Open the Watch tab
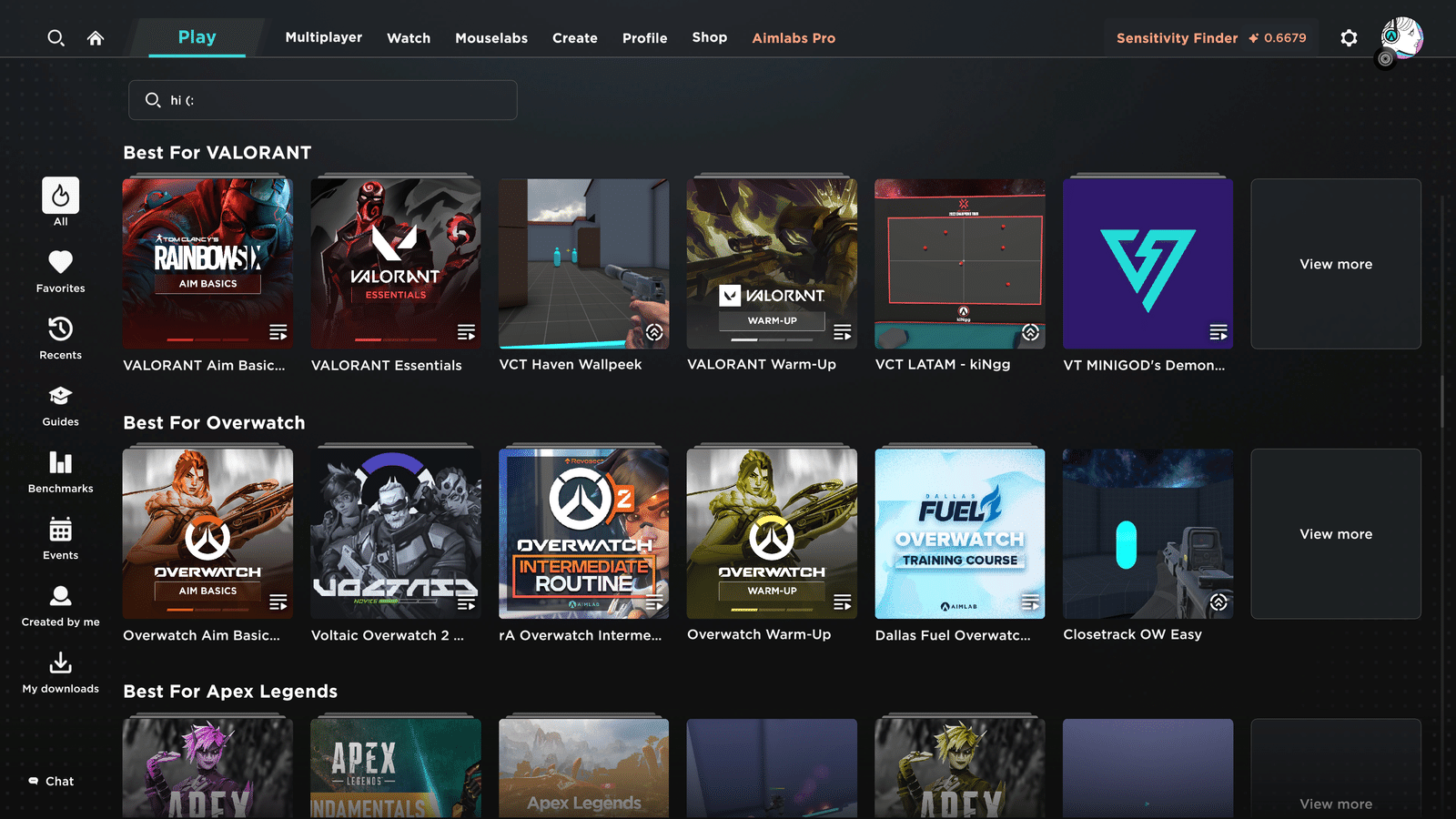1456x819 pixels. click(409, 38)
